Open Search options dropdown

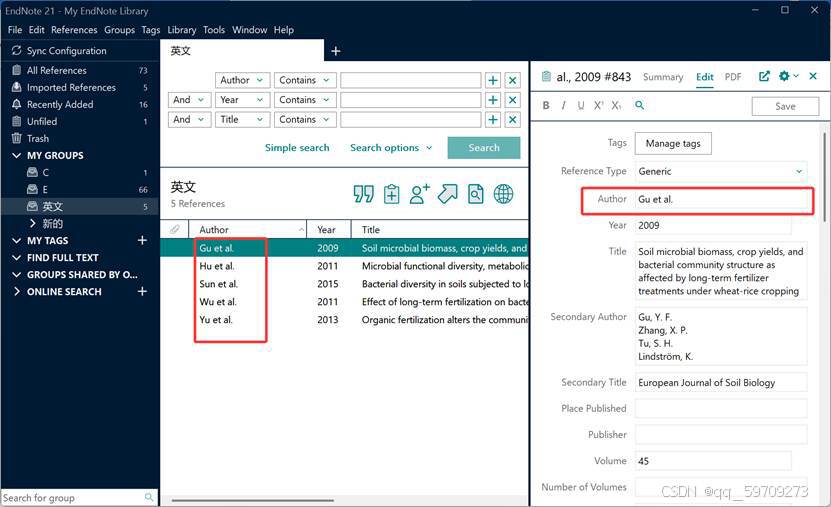(391, 148)
